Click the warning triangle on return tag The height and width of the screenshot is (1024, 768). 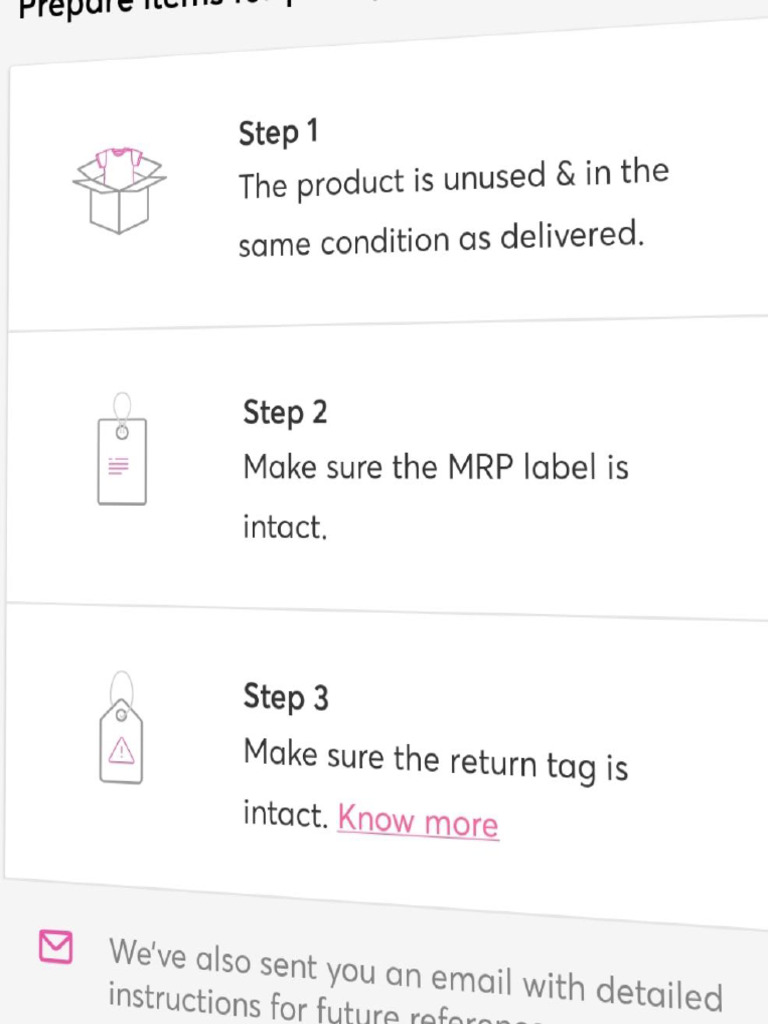click(121, 751)
